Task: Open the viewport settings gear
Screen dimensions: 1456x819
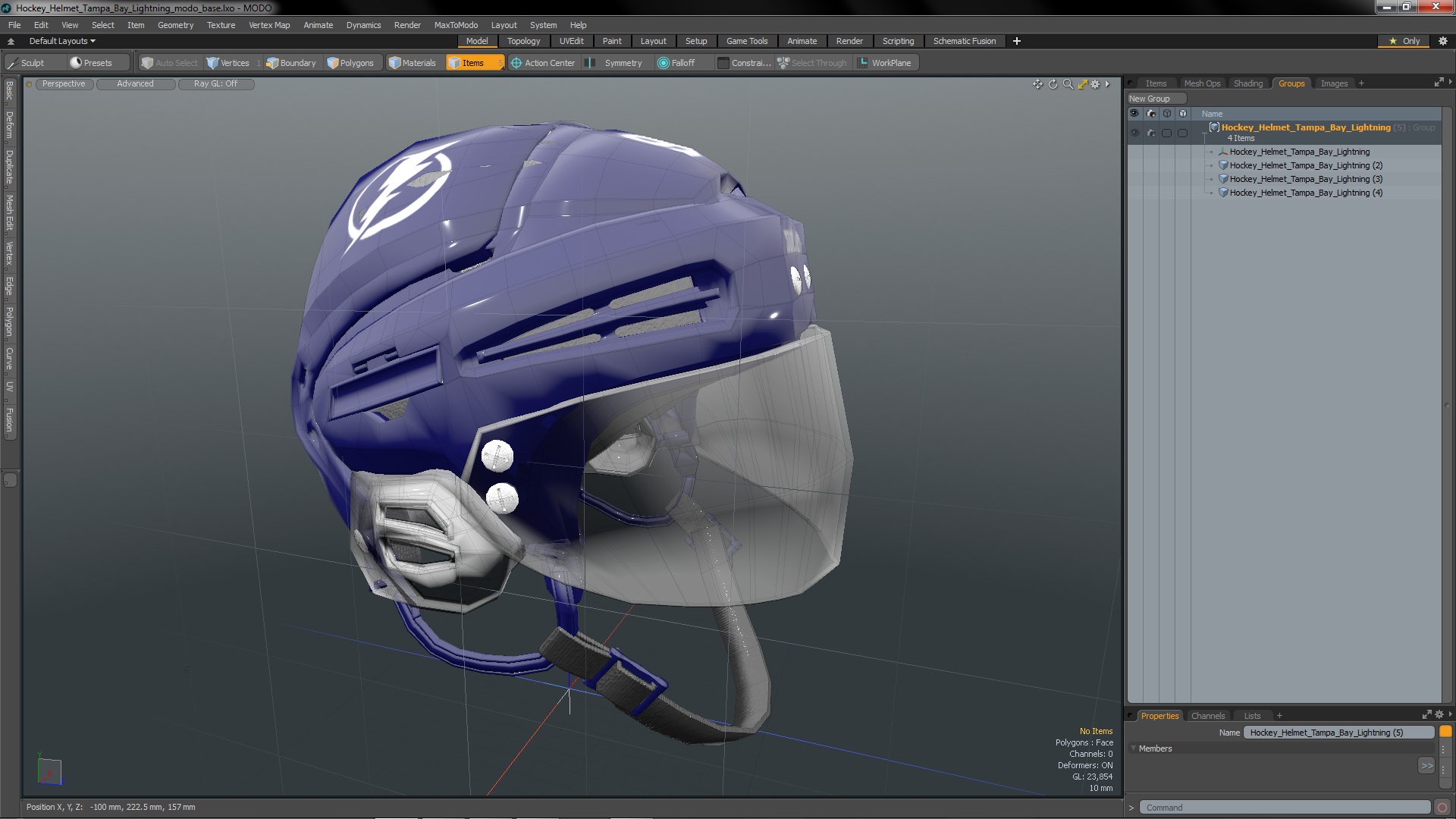Action: [1095, 84]
